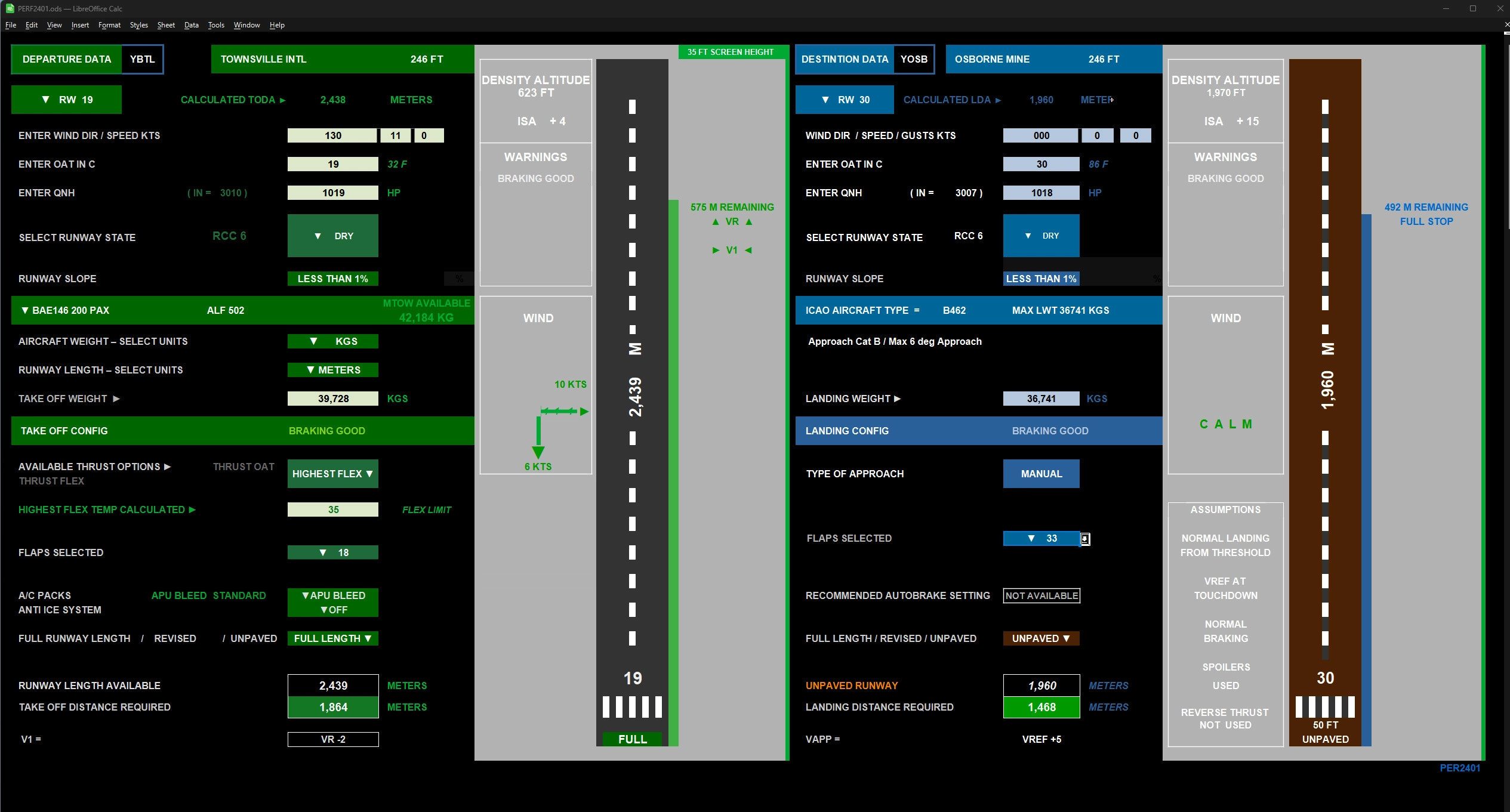This screenshot has width=1510, height=812.
Task: Click the green crosswind arrow in the wind diagram
Action: click(565, 411)
